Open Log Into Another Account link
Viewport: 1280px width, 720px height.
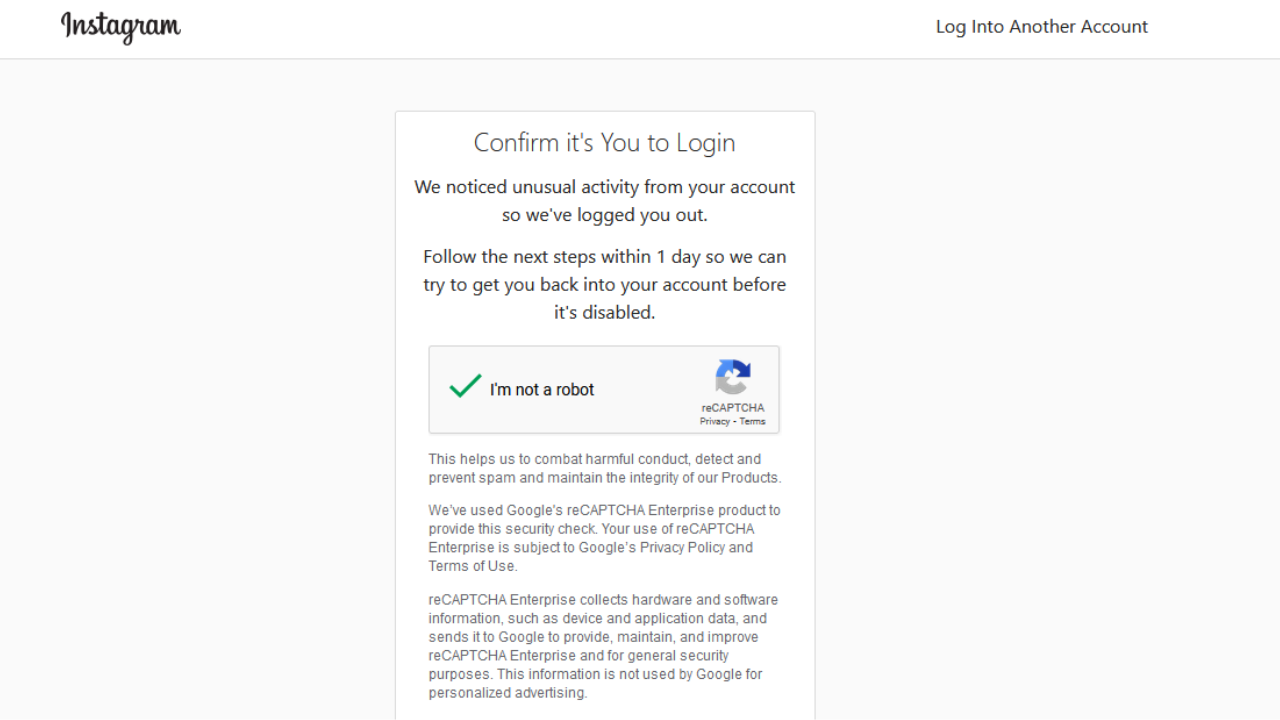click(x=1042, y=27)
